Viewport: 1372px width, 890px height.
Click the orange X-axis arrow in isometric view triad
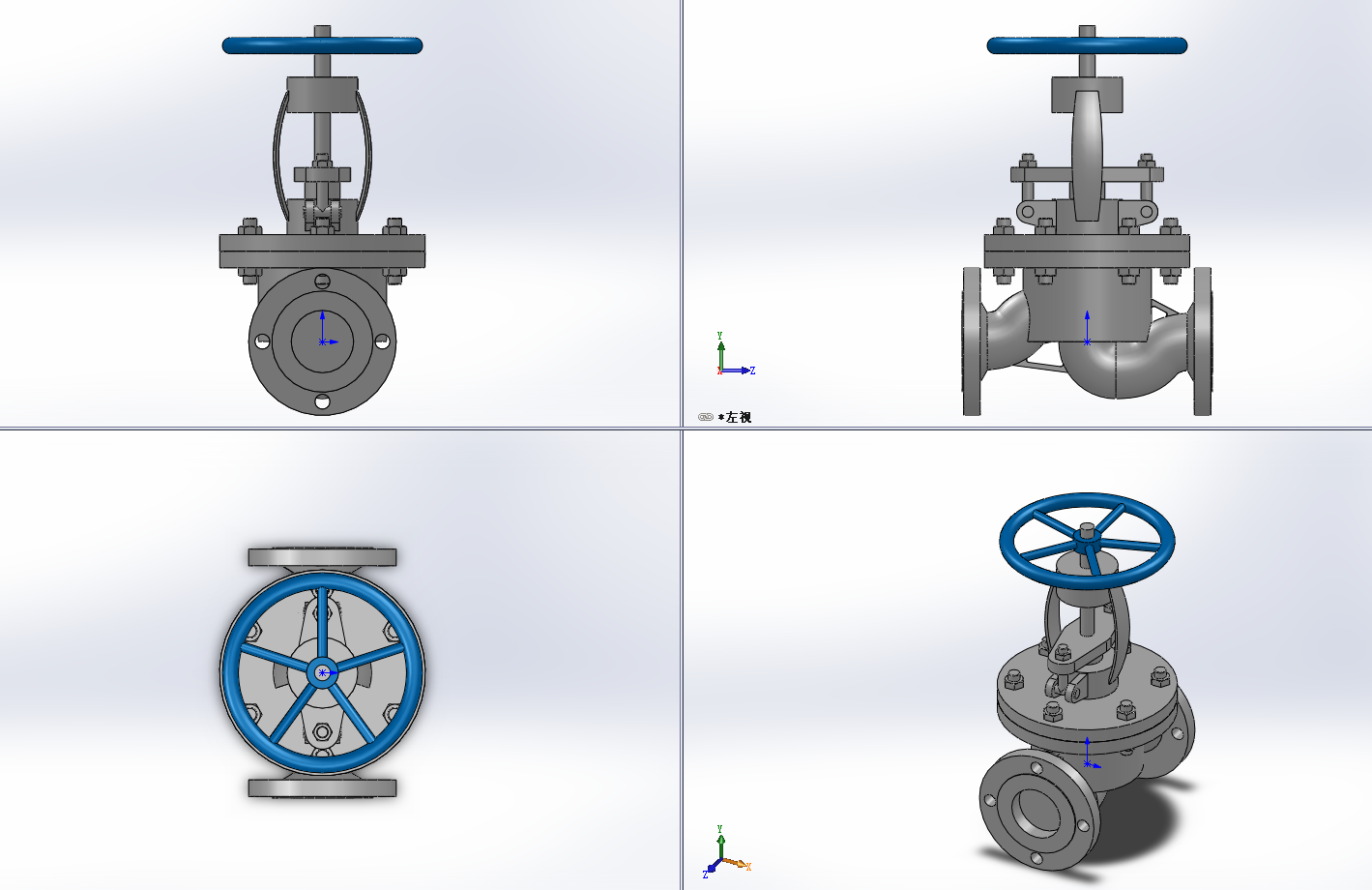[x=740, y=863]
